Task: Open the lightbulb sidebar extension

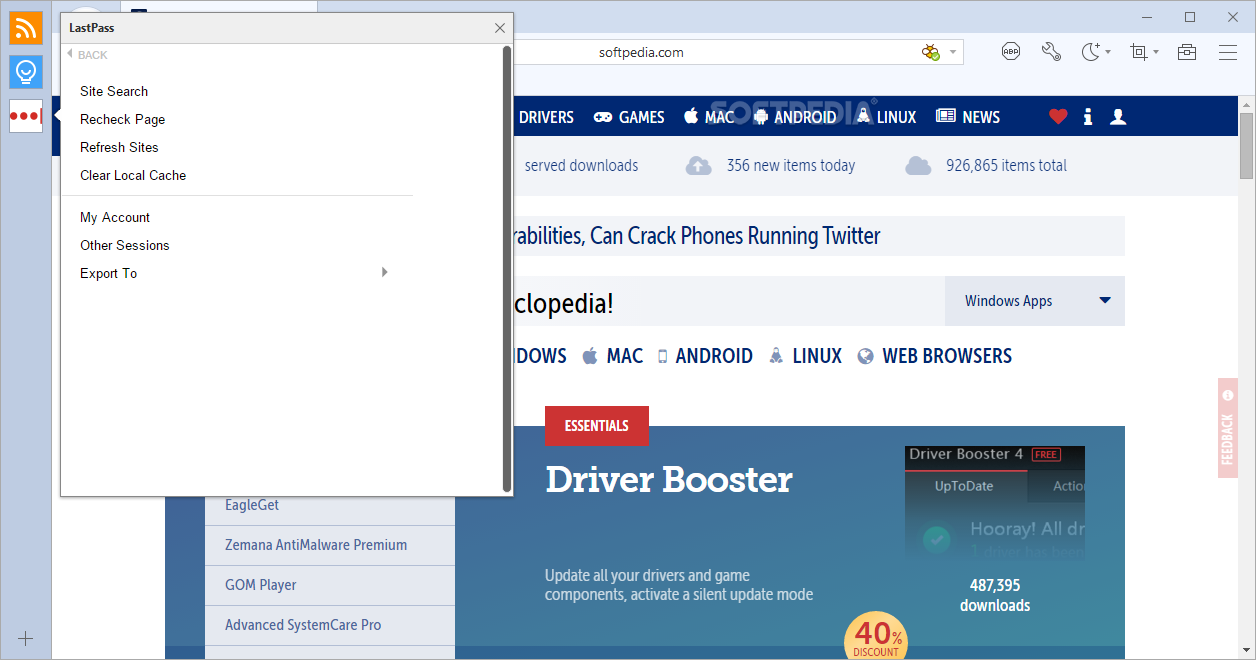Action: (26, 72)
